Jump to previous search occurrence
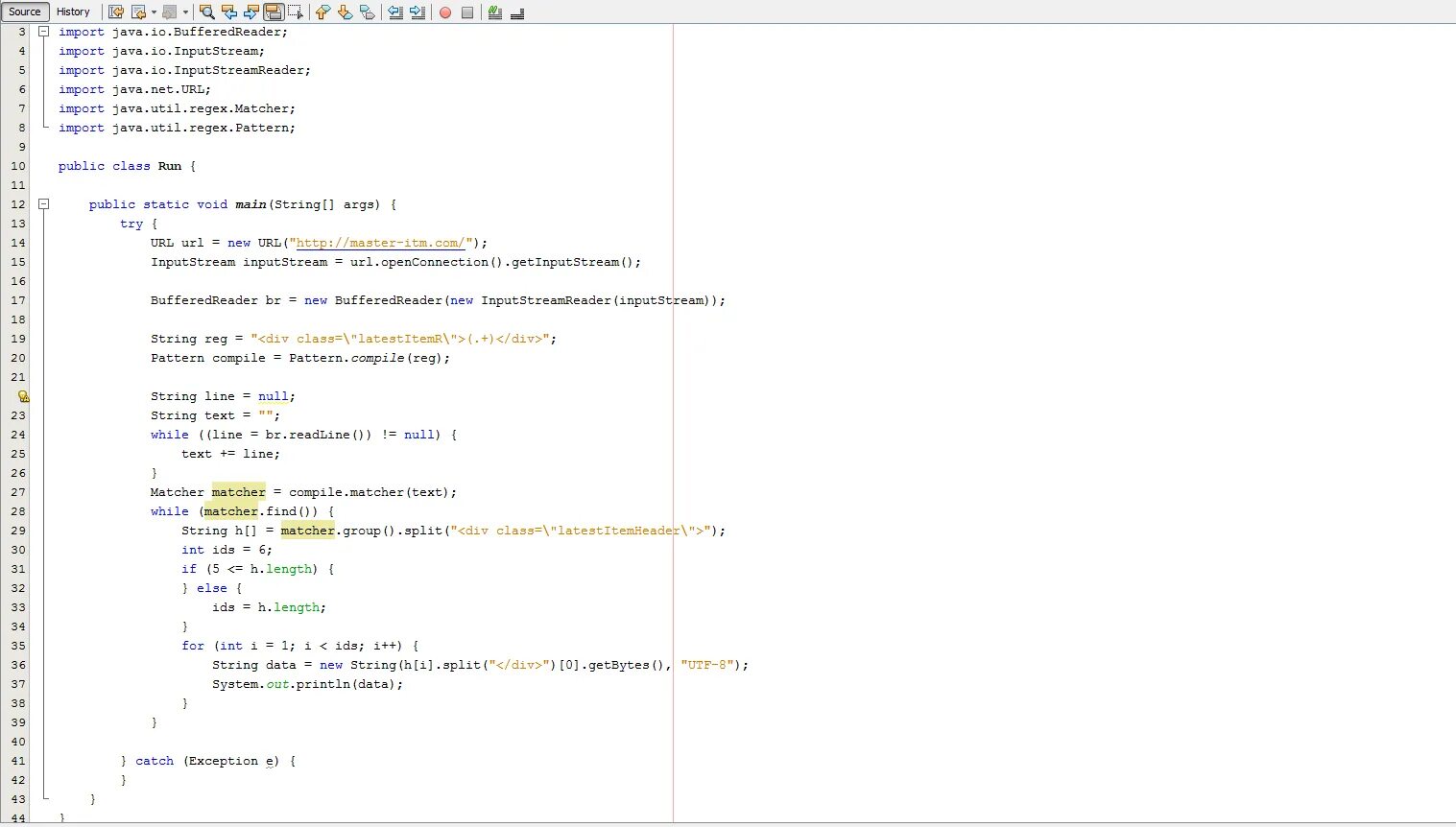1456x827 pixels. (228, 12)
